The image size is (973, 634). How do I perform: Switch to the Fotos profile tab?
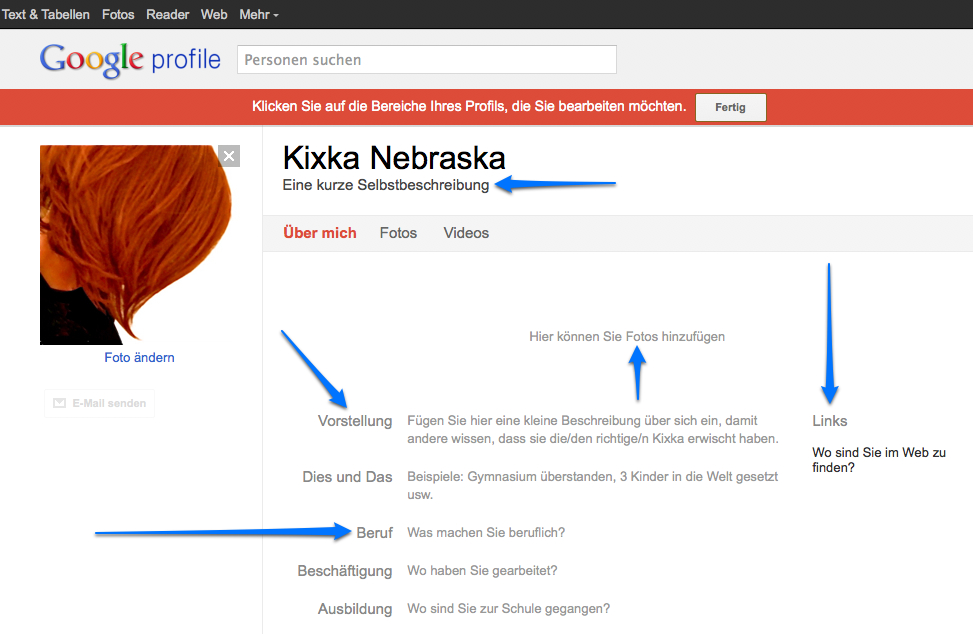[x=398, y=233]
